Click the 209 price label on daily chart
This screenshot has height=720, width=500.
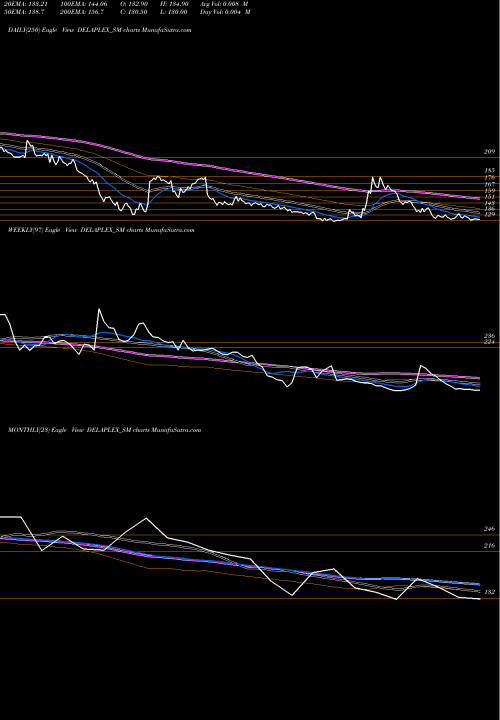pos(489,152)
